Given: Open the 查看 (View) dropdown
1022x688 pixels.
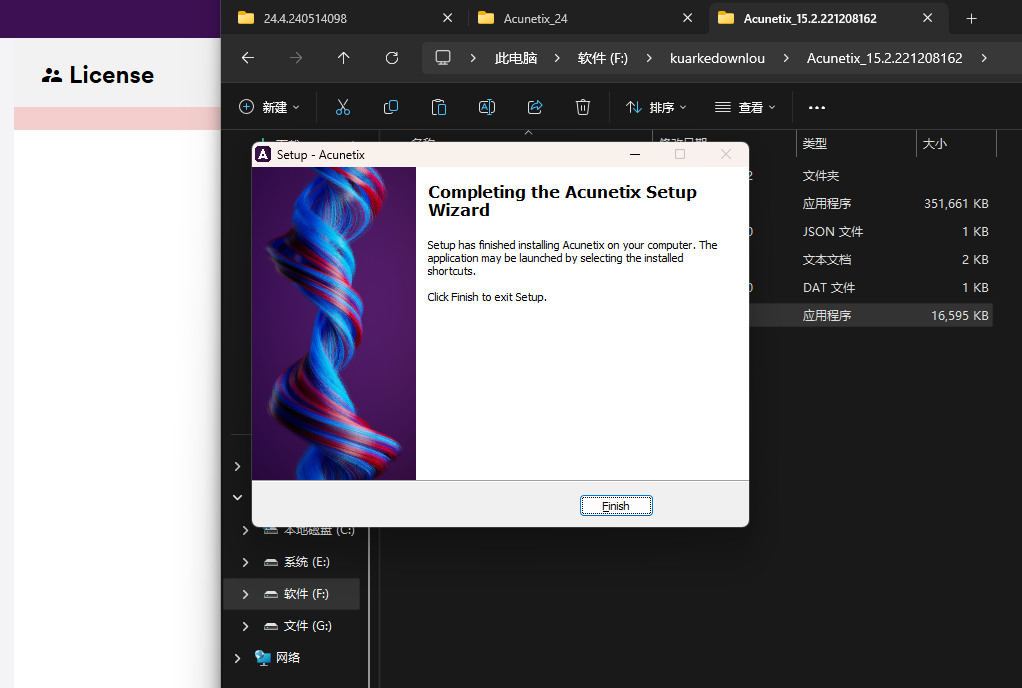Looking at the screenshot, I should pos(745,107).
